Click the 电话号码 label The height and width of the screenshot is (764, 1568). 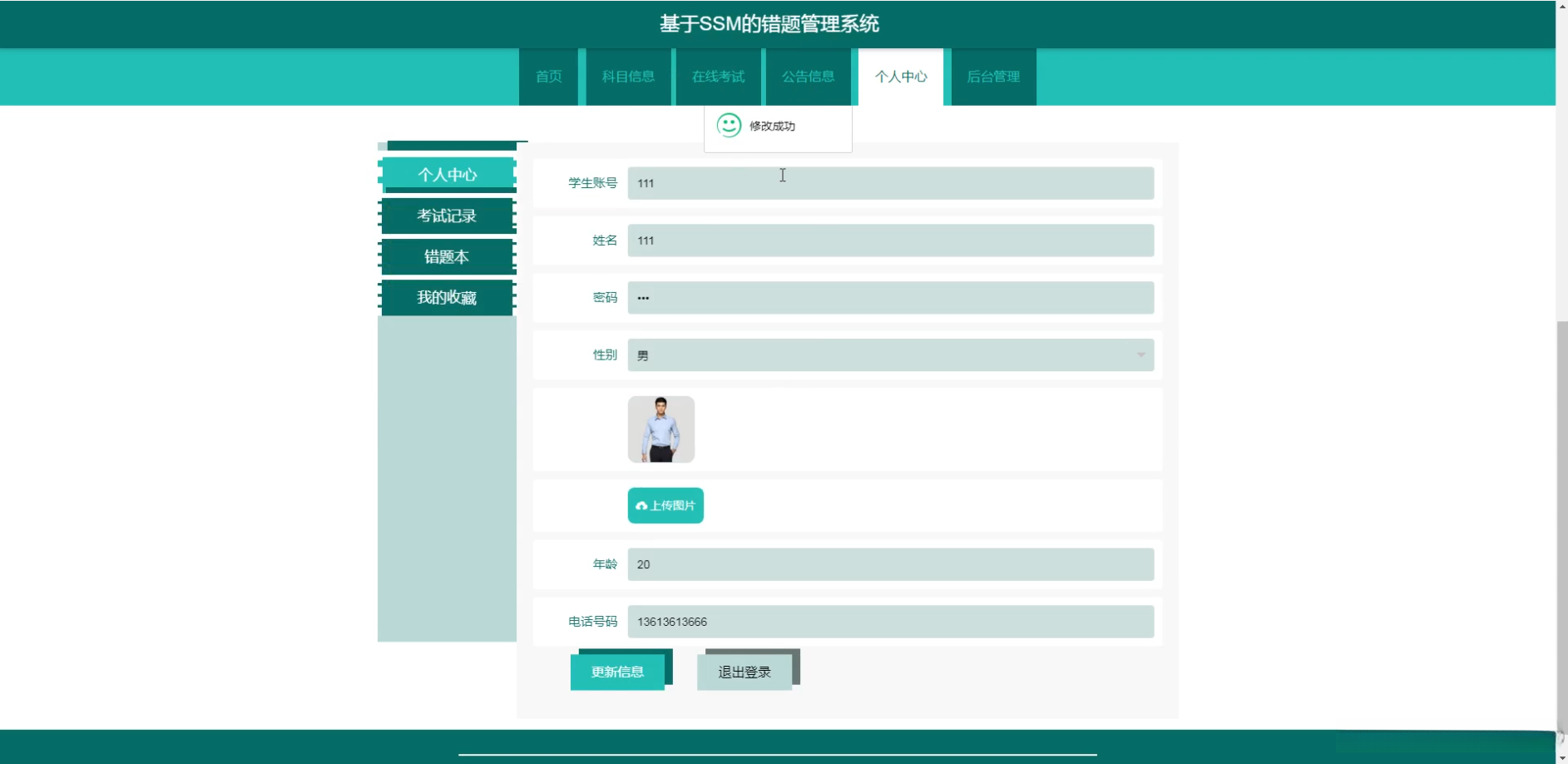point(593,622)
